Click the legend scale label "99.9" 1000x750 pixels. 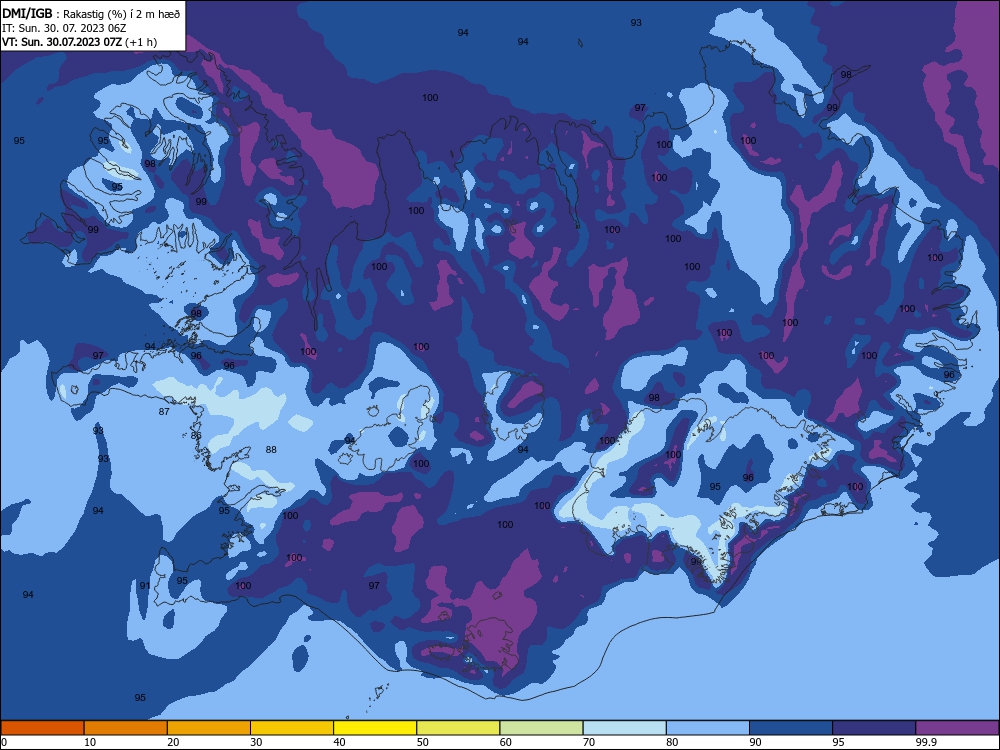tap(926, 742)
